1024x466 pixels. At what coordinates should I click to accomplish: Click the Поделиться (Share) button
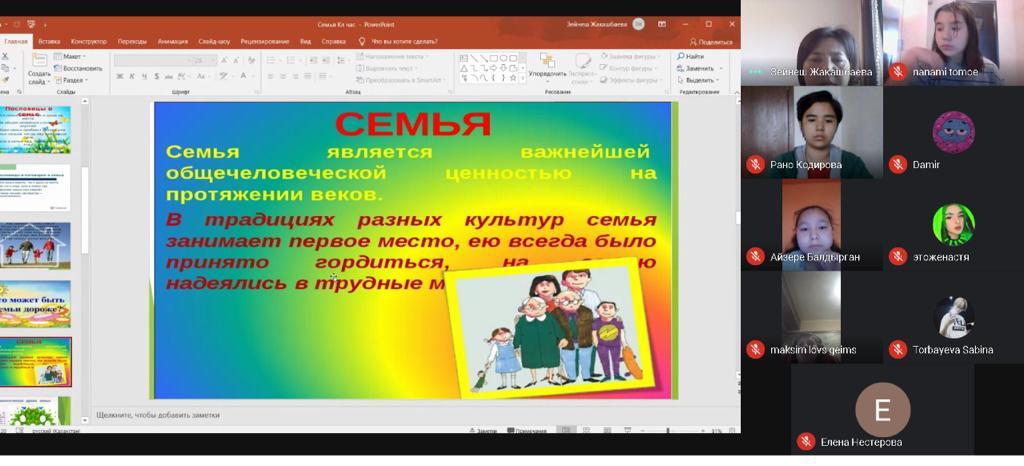(711, 42)
